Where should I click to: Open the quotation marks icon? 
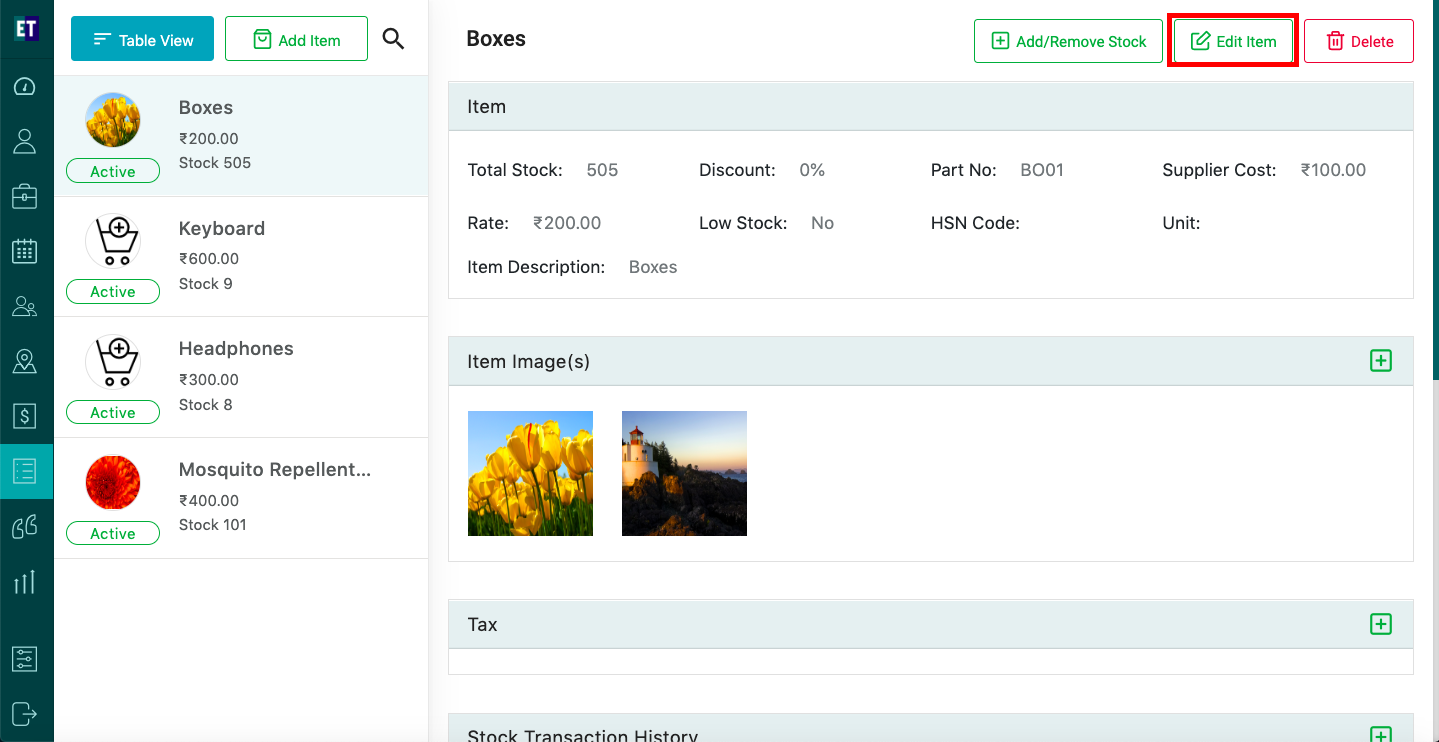(25, 526)
